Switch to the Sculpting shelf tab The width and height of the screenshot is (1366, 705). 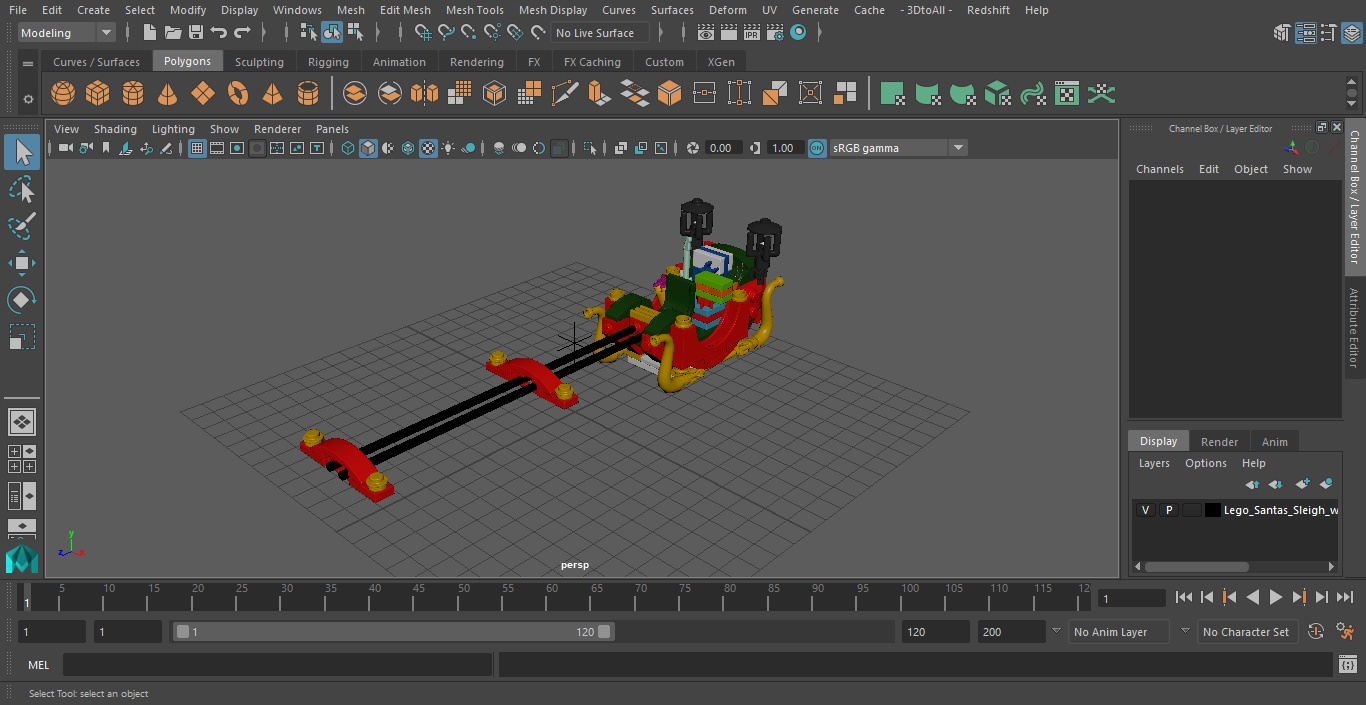(259, 62)
